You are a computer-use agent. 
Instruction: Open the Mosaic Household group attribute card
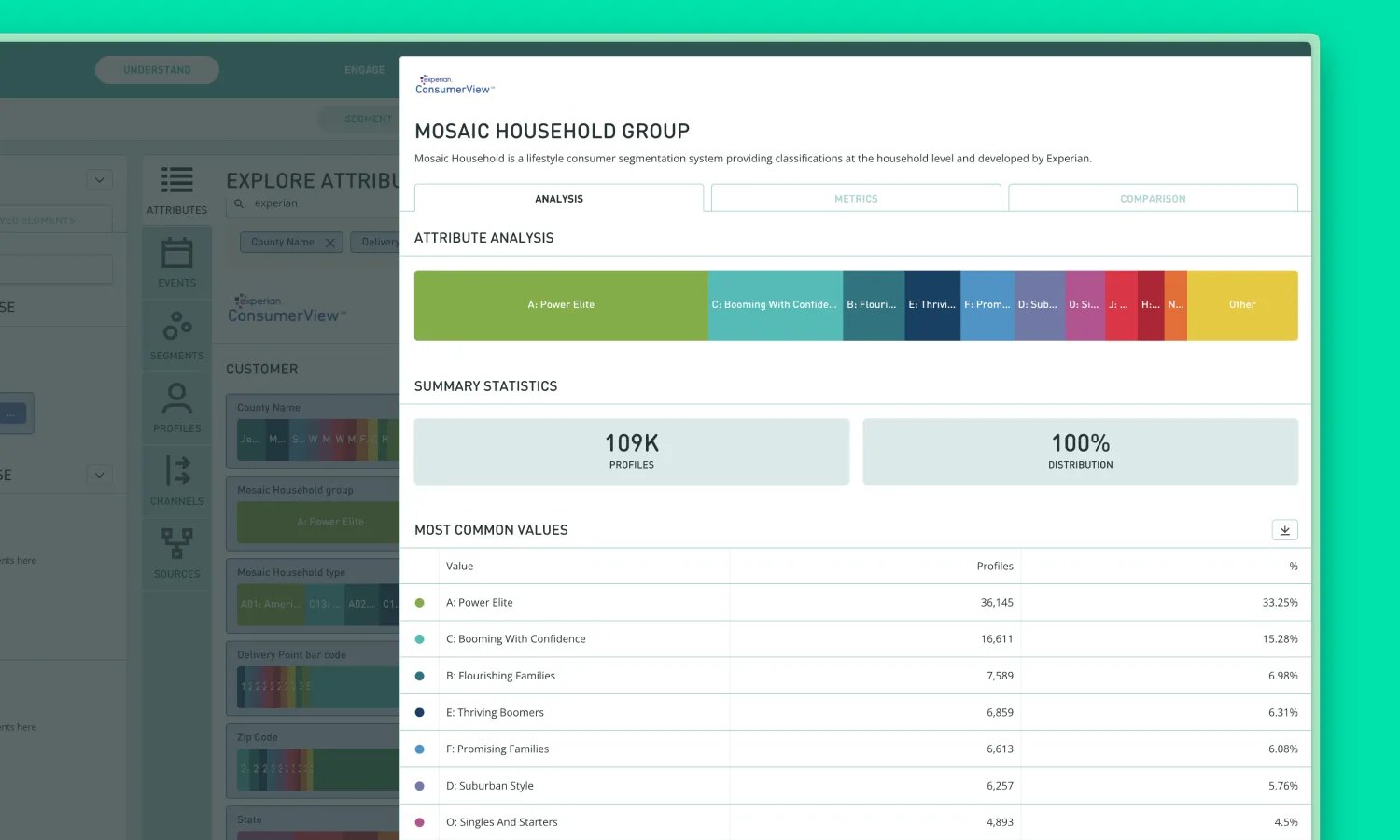pyautogui.click(x=313, y=513)
